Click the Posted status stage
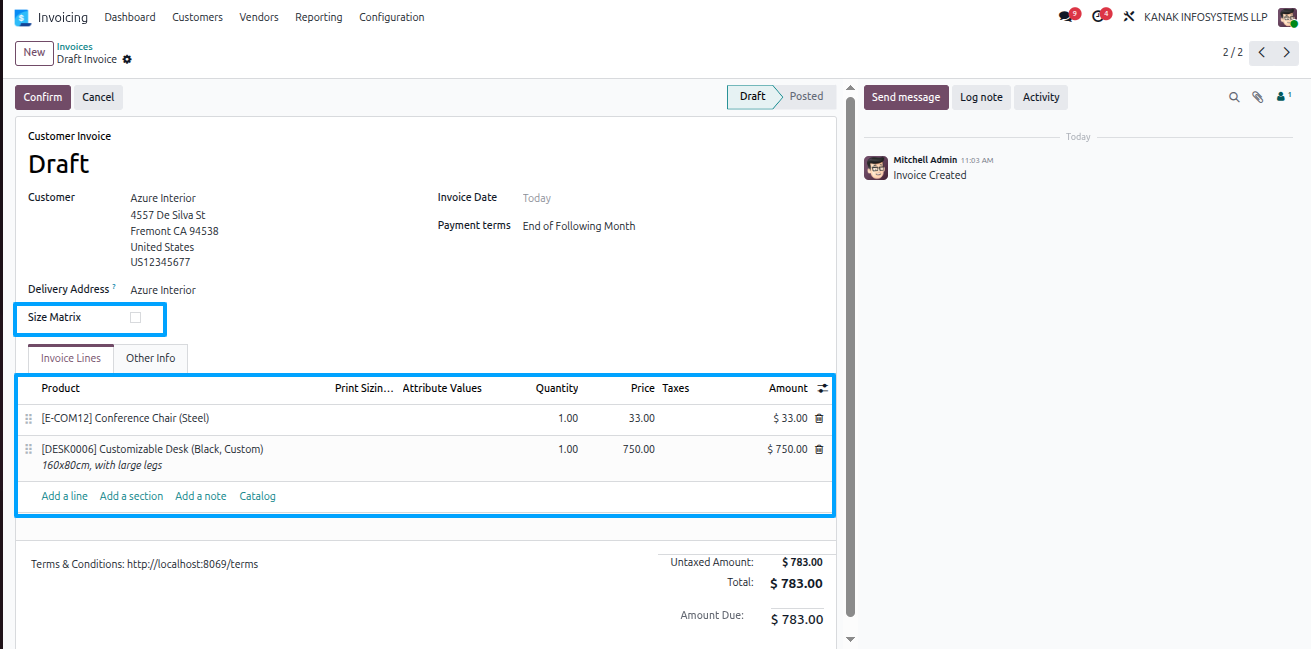This screenshot has height=649, width=1311. (x=806, y=97)
